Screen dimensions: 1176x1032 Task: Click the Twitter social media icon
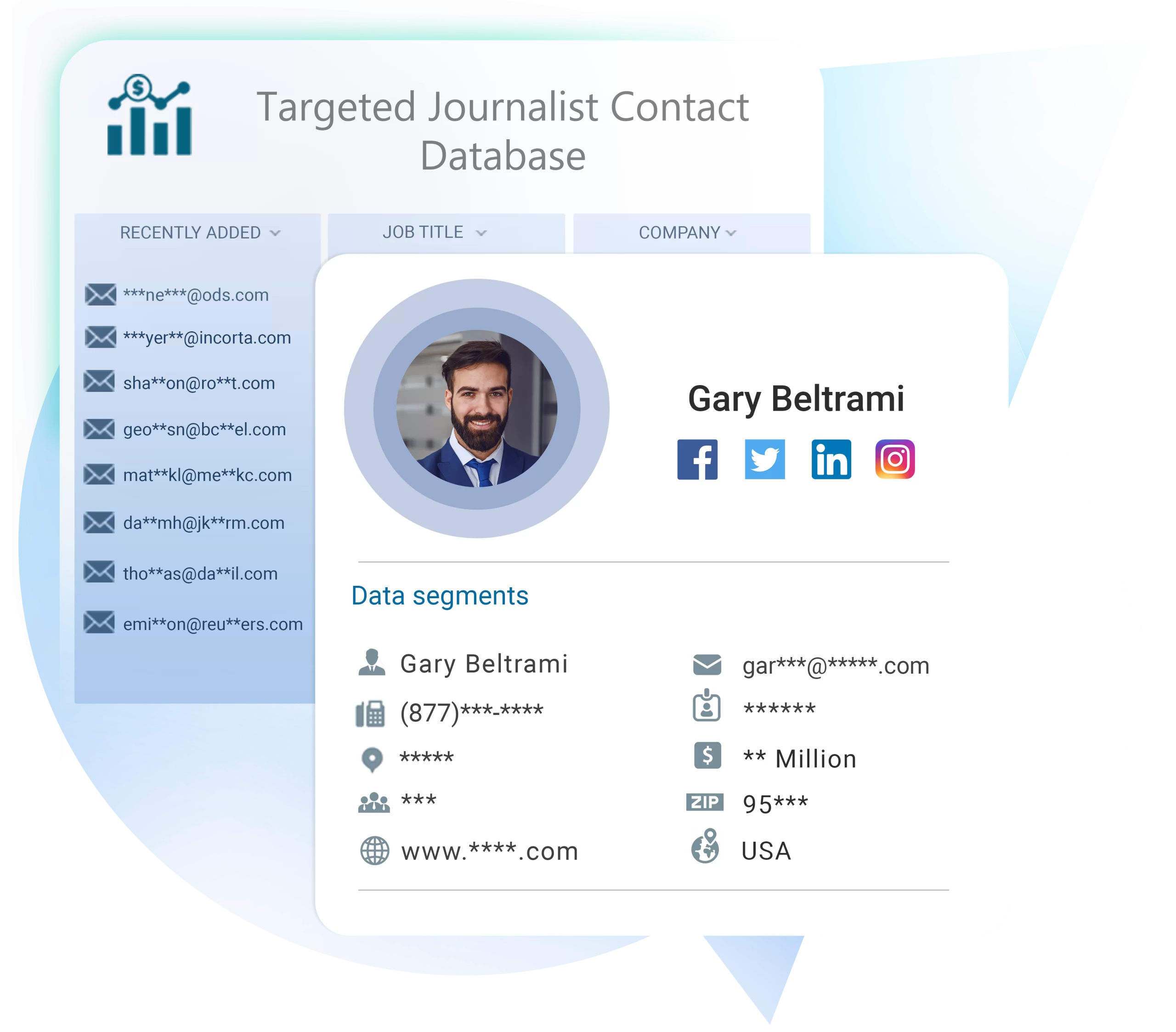765,460
